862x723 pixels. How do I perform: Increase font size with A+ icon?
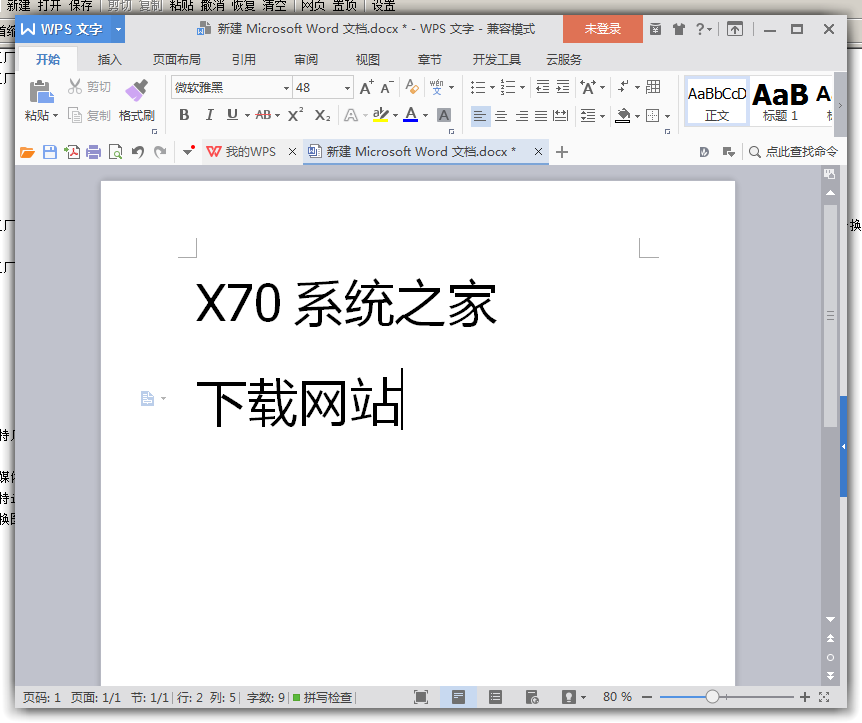pos(367,87)
